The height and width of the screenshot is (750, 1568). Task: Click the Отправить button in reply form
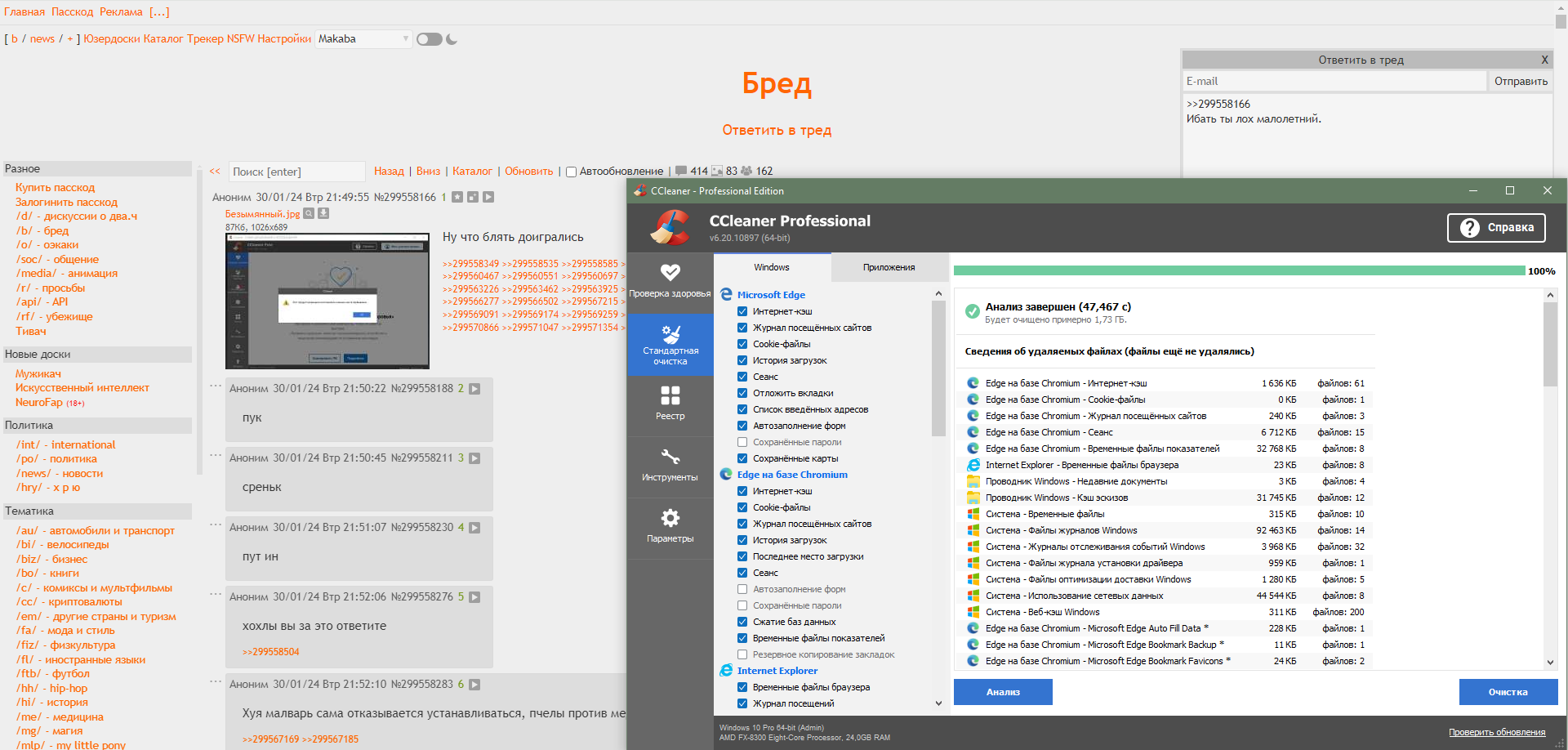point(1521,81)
